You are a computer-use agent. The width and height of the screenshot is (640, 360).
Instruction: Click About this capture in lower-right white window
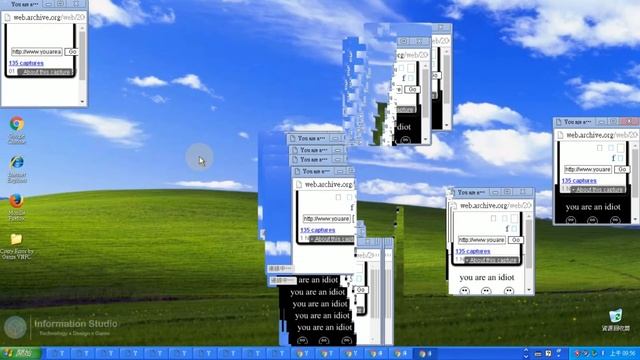492,260
